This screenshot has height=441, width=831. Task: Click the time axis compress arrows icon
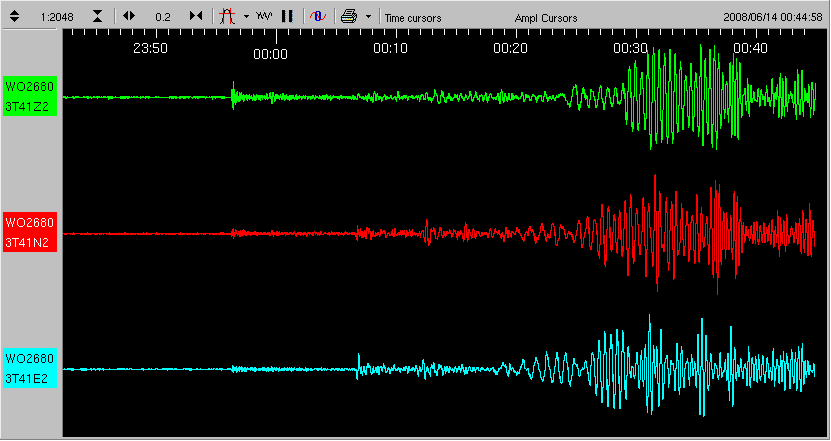click(x=196, y=16)
